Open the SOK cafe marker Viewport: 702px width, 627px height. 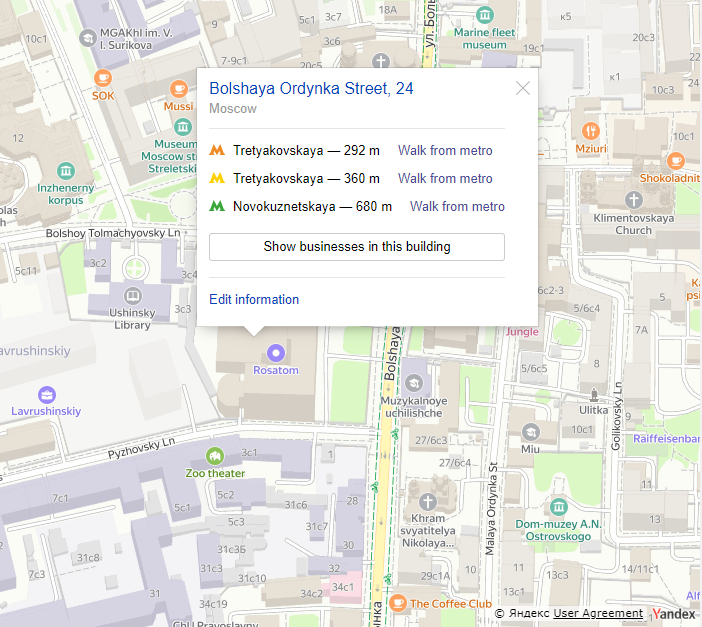pos(103,78)
